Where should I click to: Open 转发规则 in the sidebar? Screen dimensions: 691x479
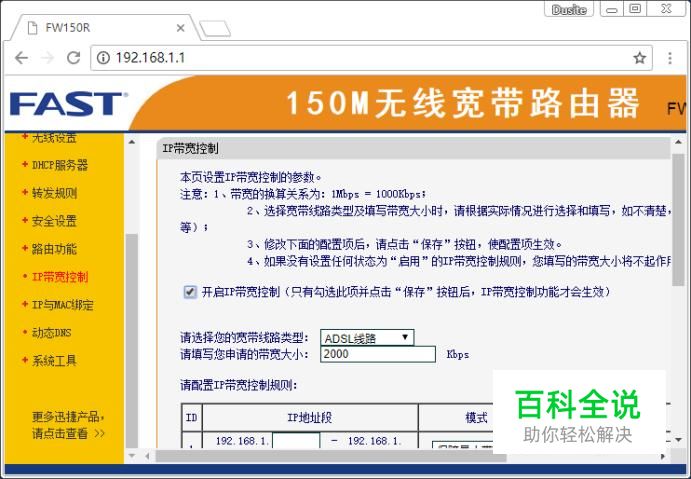54,193
